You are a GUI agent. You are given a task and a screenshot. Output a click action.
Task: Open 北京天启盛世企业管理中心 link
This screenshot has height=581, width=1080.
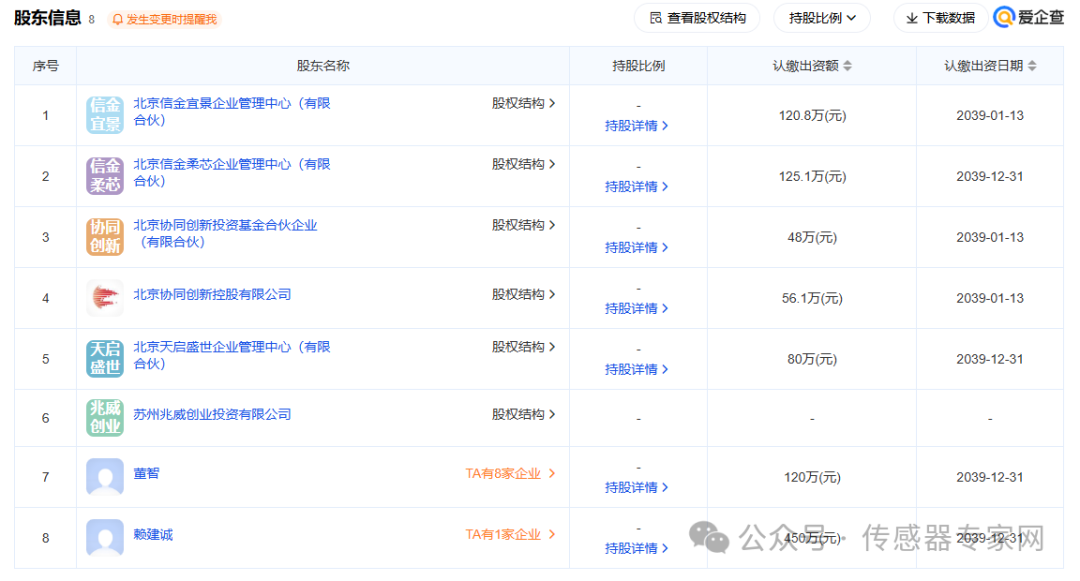pyautogui.click(x=231, y=355)
